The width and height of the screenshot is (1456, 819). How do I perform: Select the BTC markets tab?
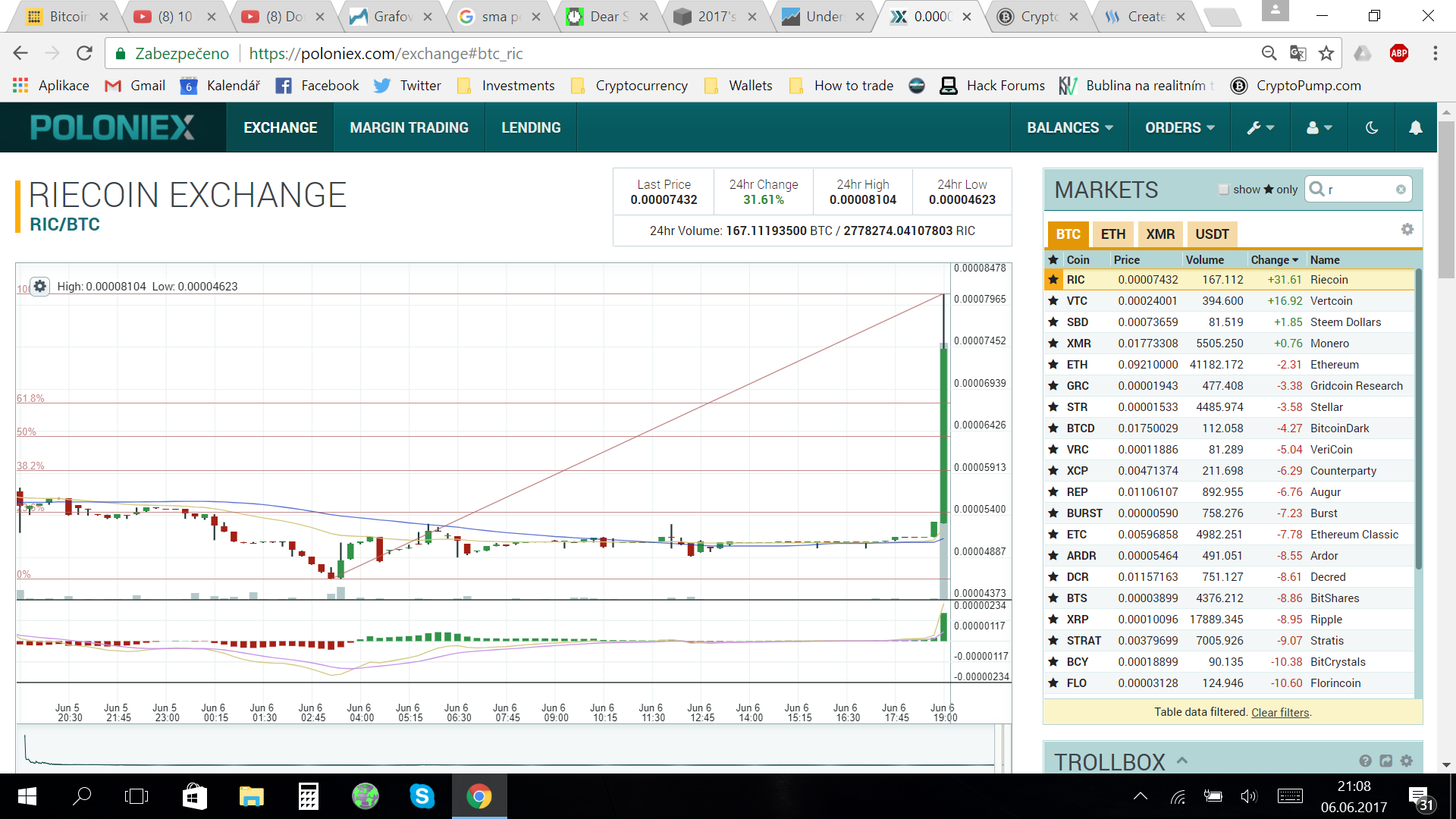tap(1068, 234)
